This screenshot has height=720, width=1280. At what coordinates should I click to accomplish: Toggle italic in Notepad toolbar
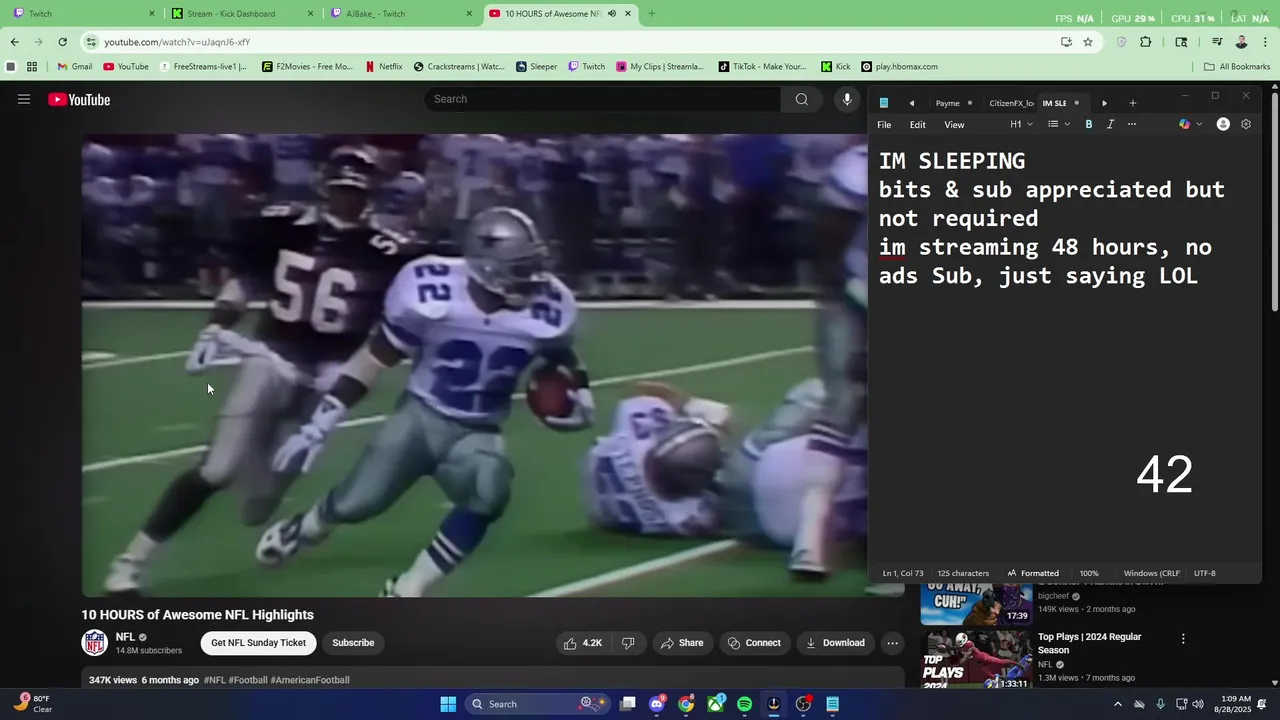1110,124
